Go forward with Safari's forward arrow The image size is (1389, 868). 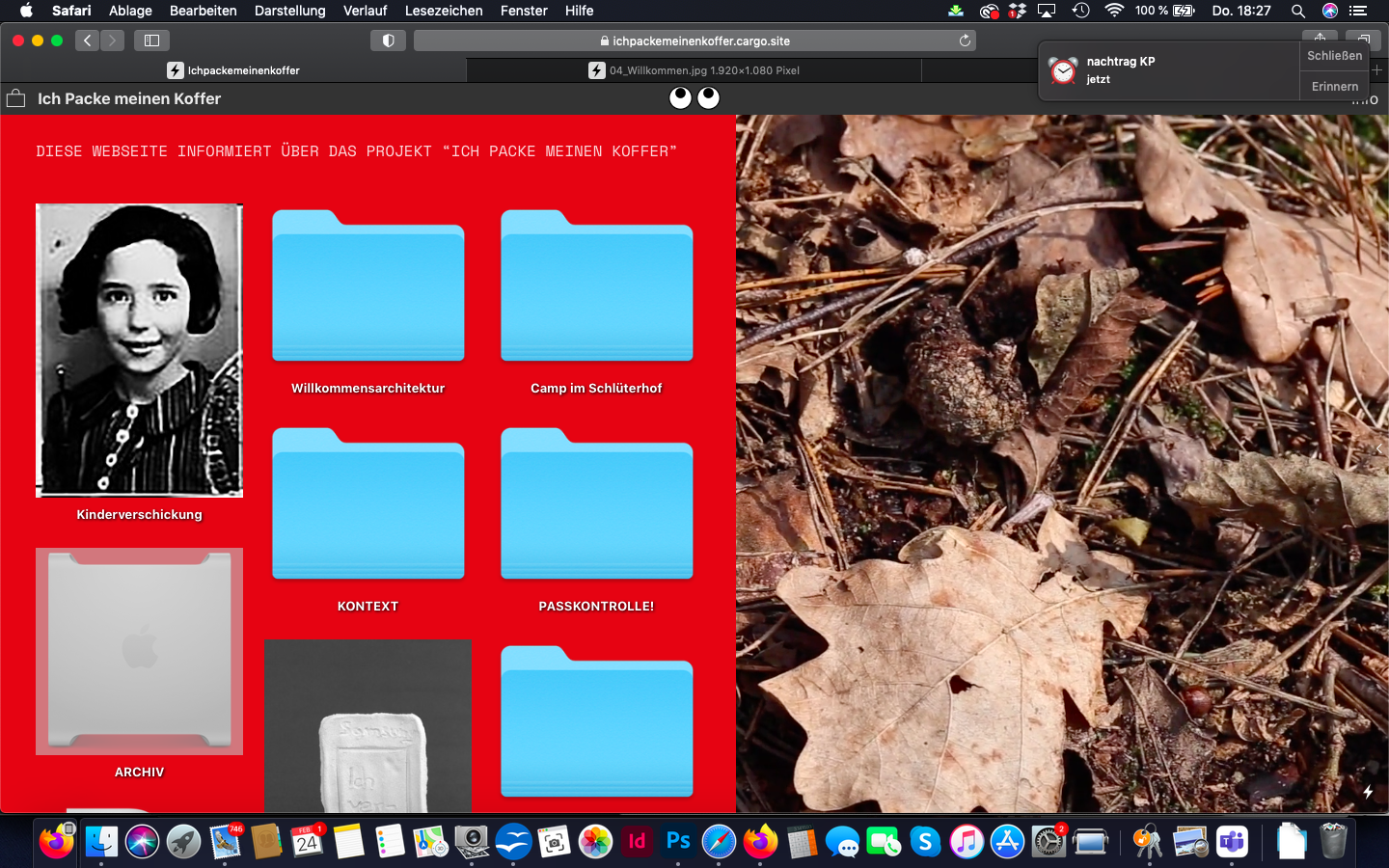113,41
